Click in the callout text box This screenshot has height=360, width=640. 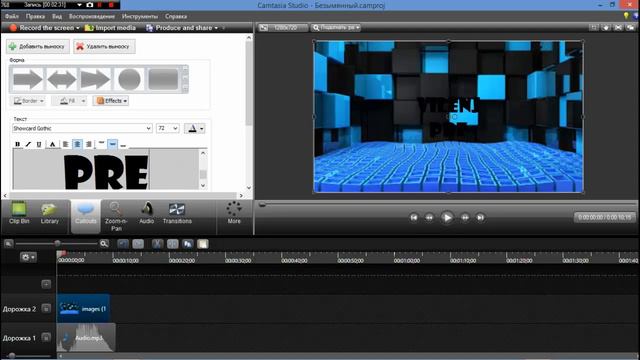[x=106, y=169]
